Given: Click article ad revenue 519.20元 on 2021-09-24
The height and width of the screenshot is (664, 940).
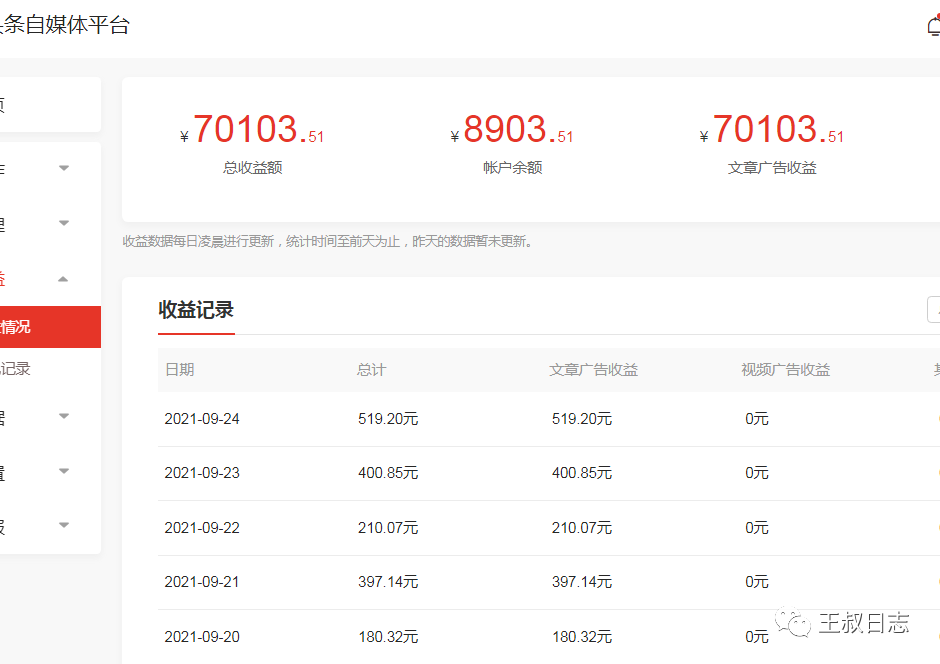Looking at the screenshot, I should [x=582, y=419].
